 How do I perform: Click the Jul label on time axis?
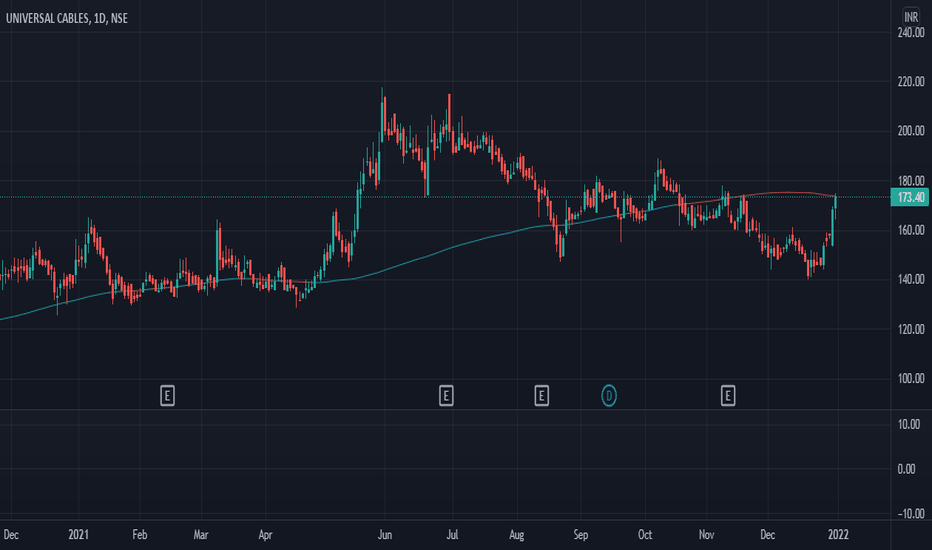click(x=452, y=535)
